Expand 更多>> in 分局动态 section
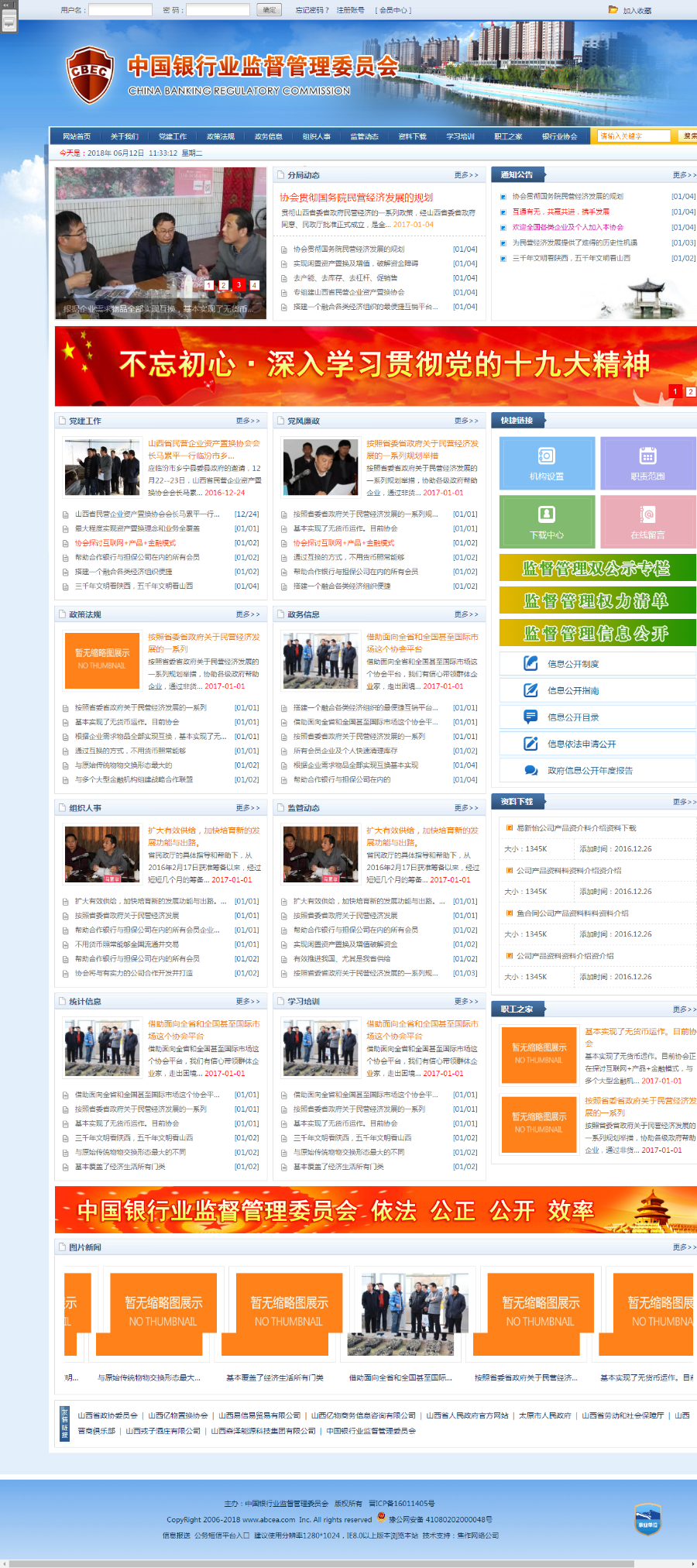Image resolution: width=697 pixels, height=1568 pixels. [x=466, y=175]
